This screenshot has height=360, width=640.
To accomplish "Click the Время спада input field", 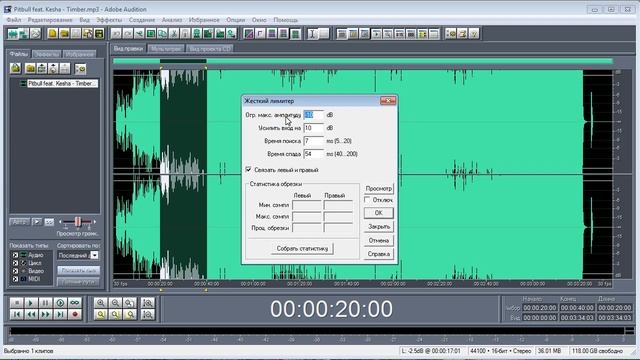I will (x=313, y=154).
